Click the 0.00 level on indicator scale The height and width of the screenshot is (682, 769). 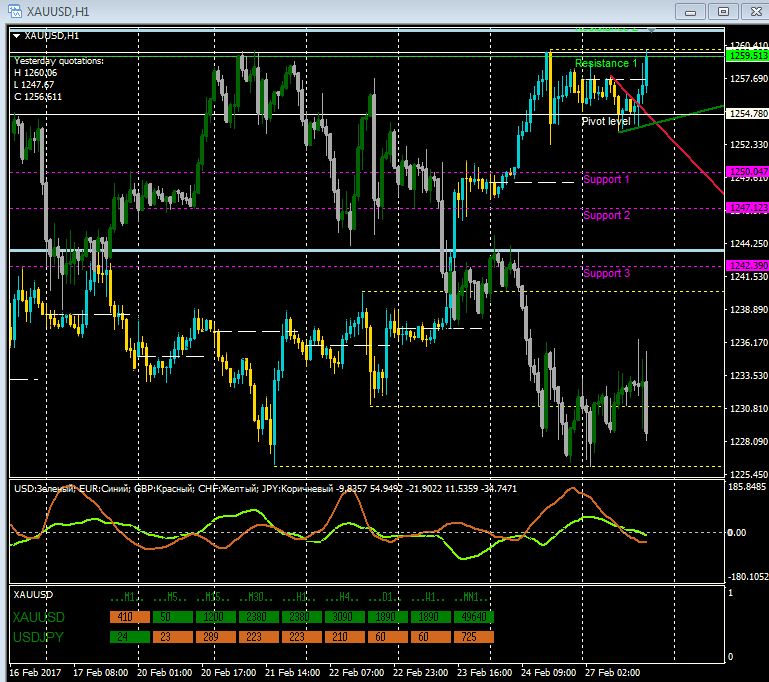coord(737,532)
